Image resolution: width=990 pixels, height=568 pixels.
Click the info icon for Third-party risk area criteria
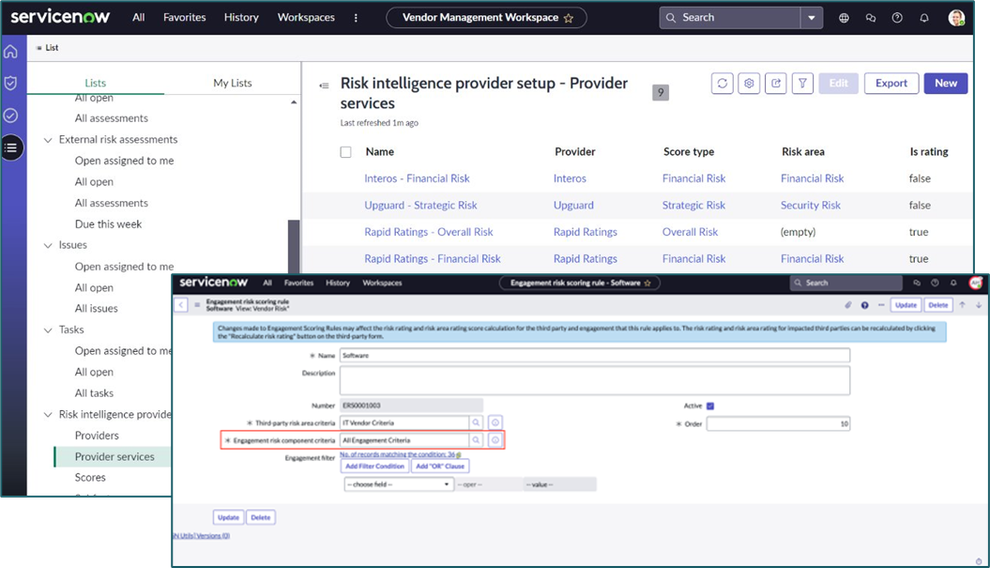[496, 422]
